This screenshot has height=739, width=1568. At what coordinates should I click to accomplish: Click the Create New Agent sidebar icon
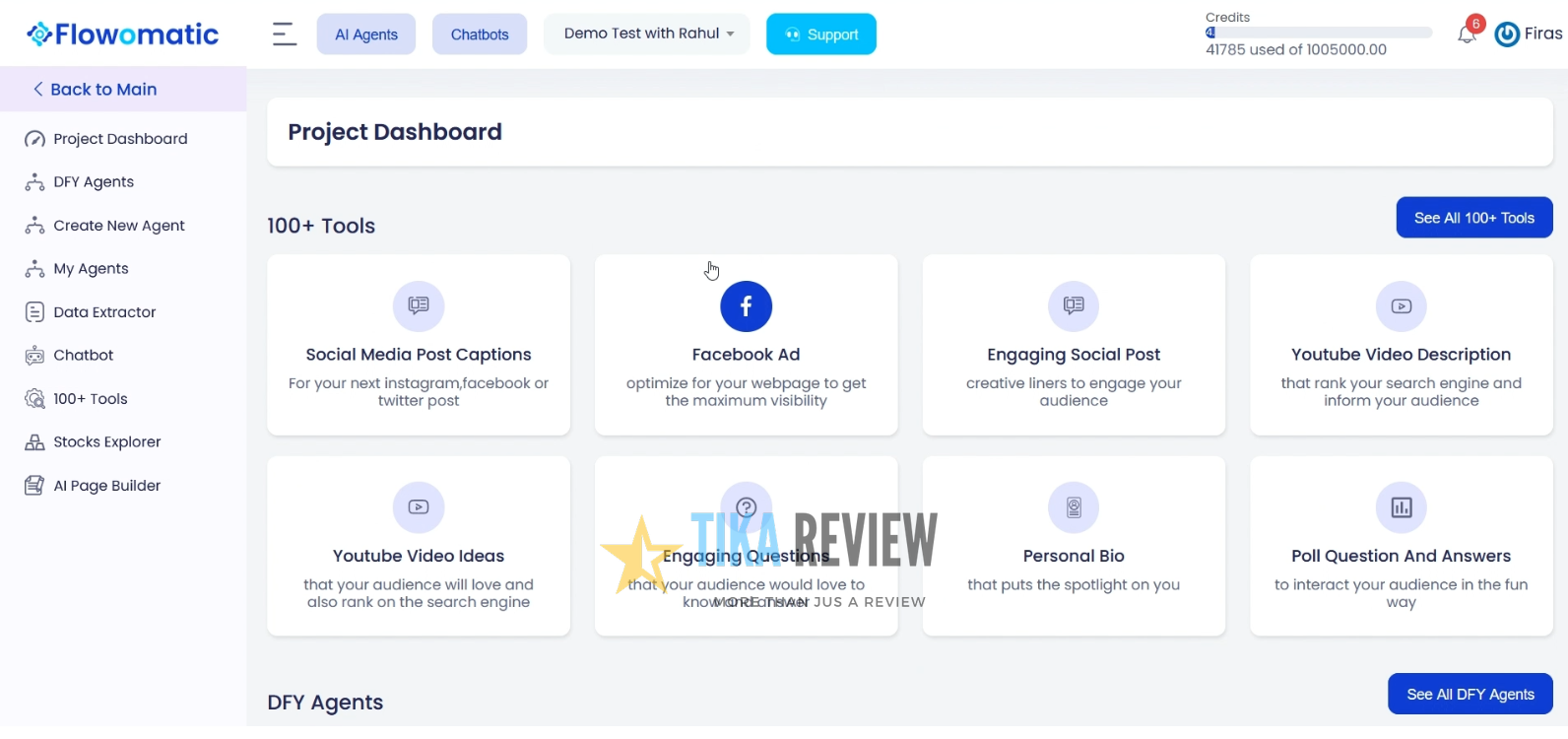coord(34,226)
